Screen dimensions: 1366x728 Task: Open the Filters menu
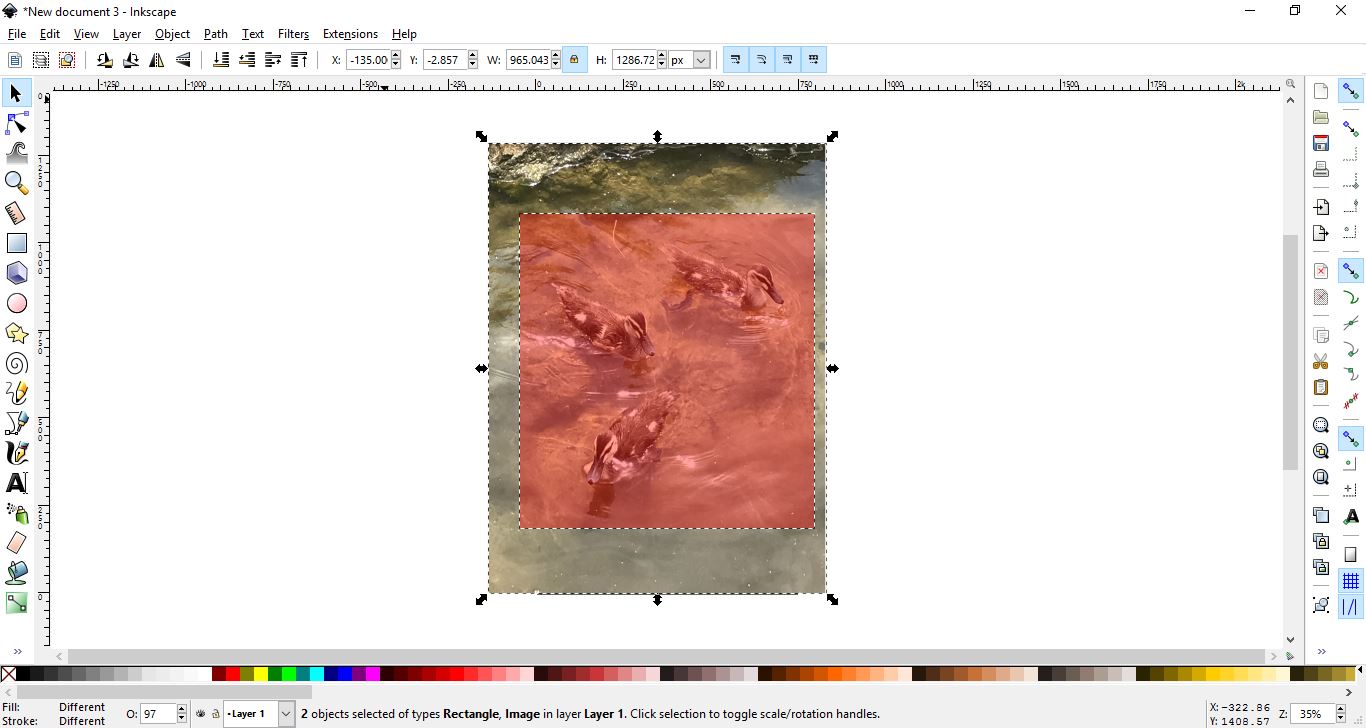click(293, 33)
